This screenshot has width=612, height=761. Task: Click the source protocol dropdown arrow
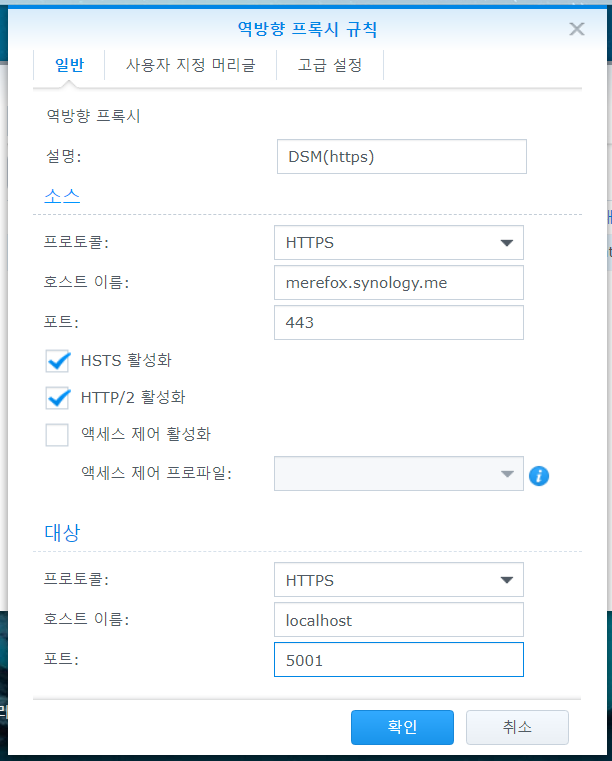pyautogui.click(x=507, y=243)
